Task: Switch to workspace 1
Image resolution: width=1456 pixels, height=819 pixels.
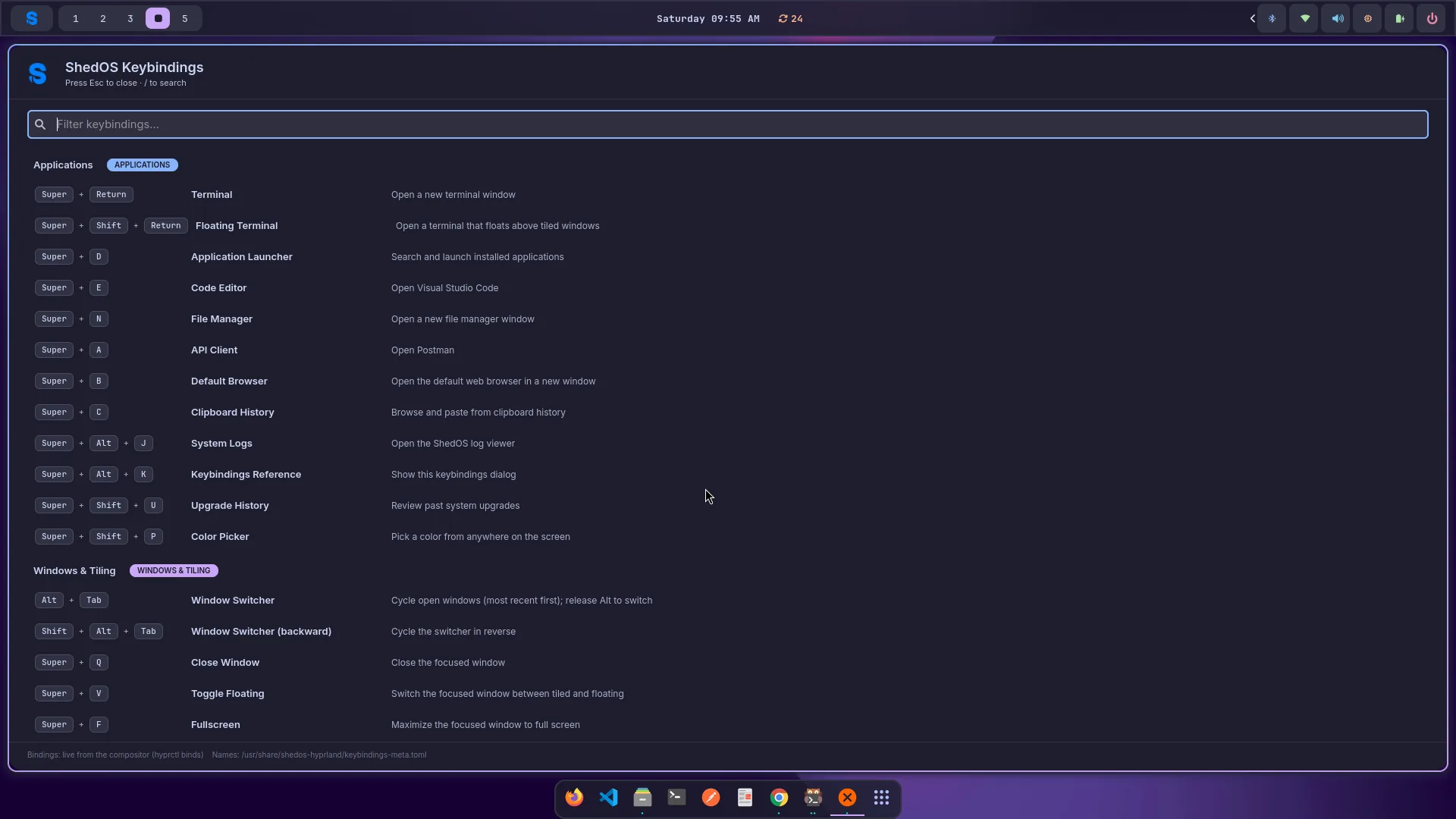Action: point(76,18)
